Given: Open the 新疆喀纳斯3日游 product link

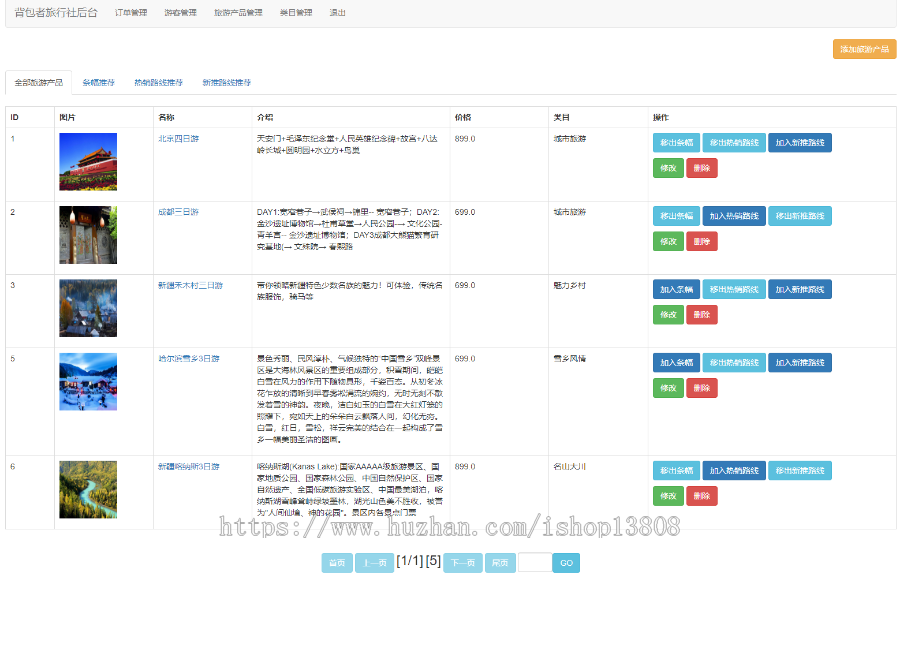Looking at the screenshot, I should pyautogui.click(x=189, y=467).
